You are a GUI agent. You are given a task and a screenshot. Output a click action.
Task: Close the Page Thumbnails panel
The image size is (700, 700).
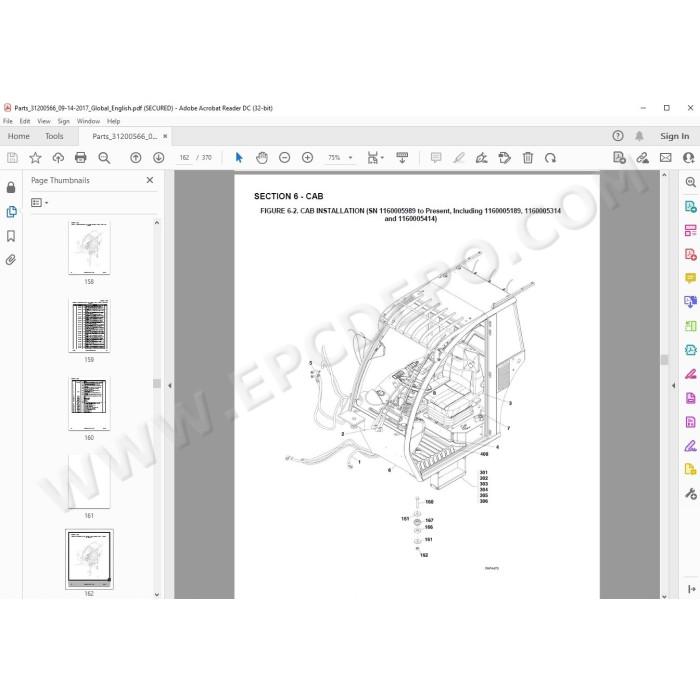[150, 180]
